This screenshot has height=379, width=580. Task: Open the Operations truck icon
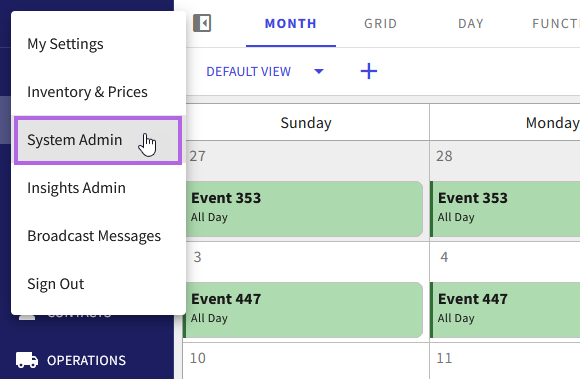[27, 360]
